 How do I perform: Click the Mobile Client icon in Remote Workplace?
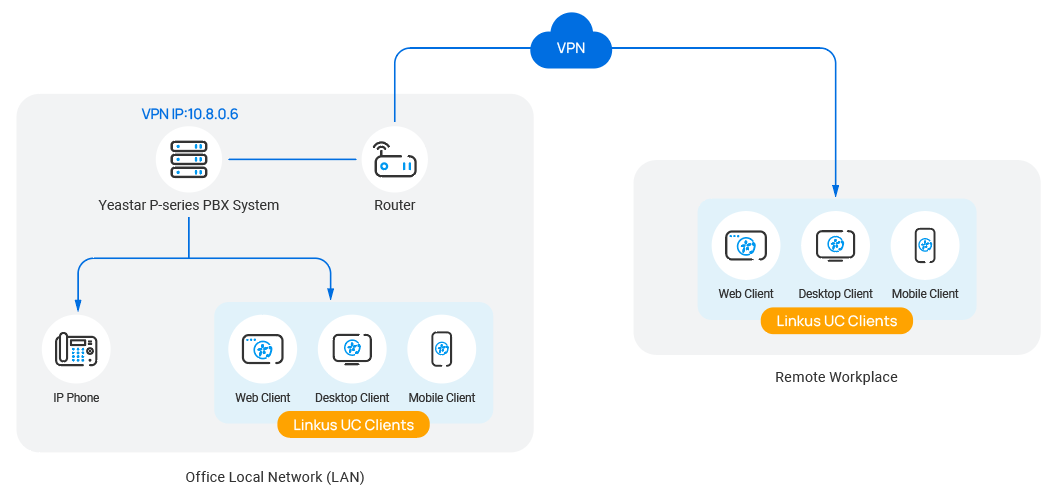tap(925, 246)
